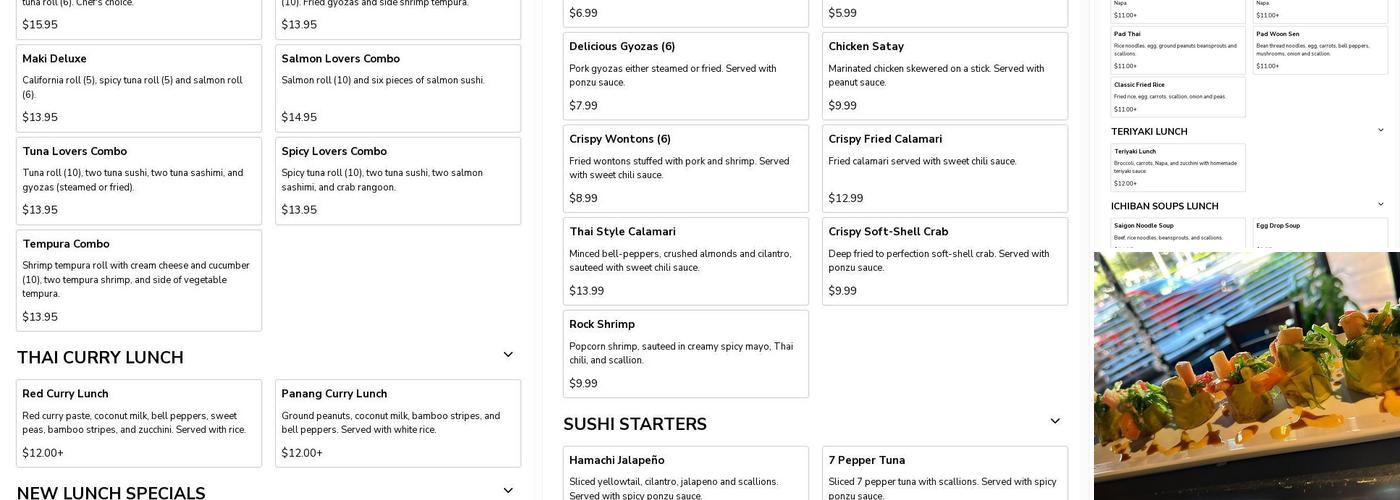Viewport: 1400px width, 500px height.
Task: Add Delicious Gyozas (6) from the menu
Action: point(686,76)
